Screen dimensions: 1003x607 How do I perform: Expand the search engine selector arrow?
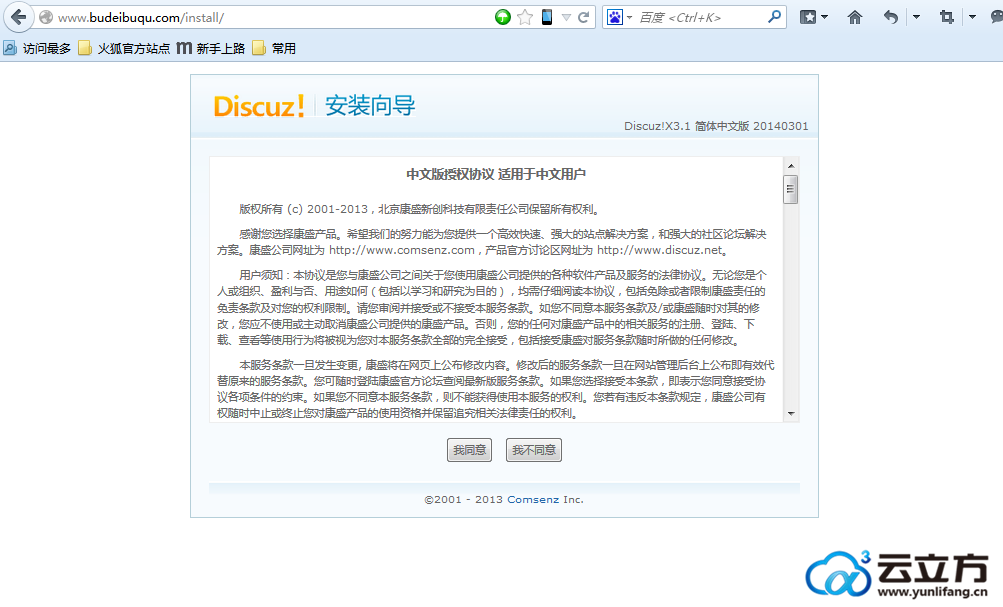pos(629,17)
